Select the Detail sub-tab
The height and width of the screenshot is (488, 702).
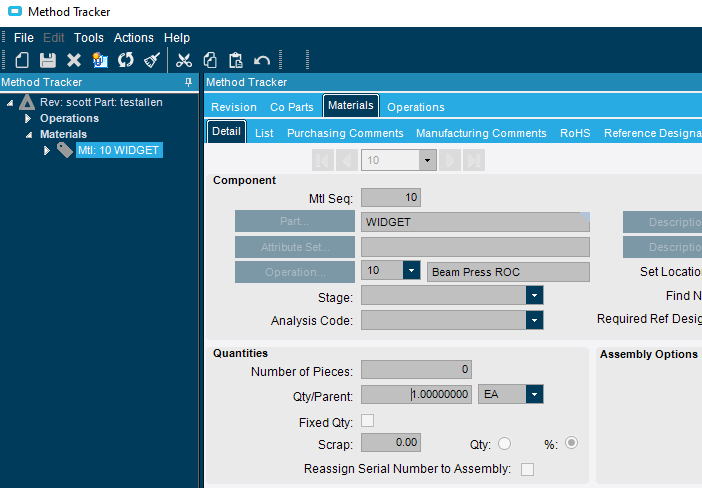click(226, 131)
